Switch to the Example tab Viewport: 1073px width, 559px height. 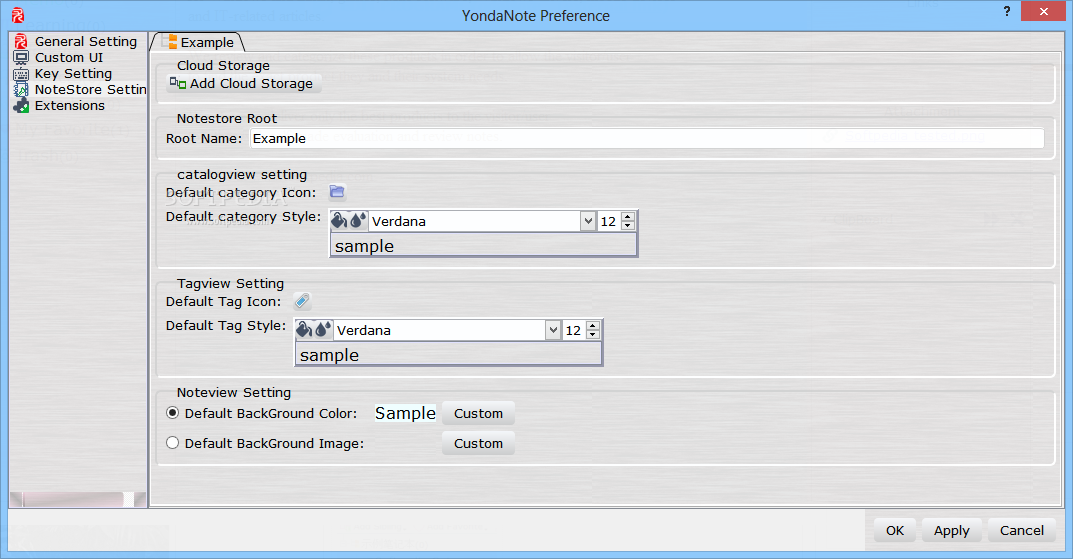coord(199,42)
